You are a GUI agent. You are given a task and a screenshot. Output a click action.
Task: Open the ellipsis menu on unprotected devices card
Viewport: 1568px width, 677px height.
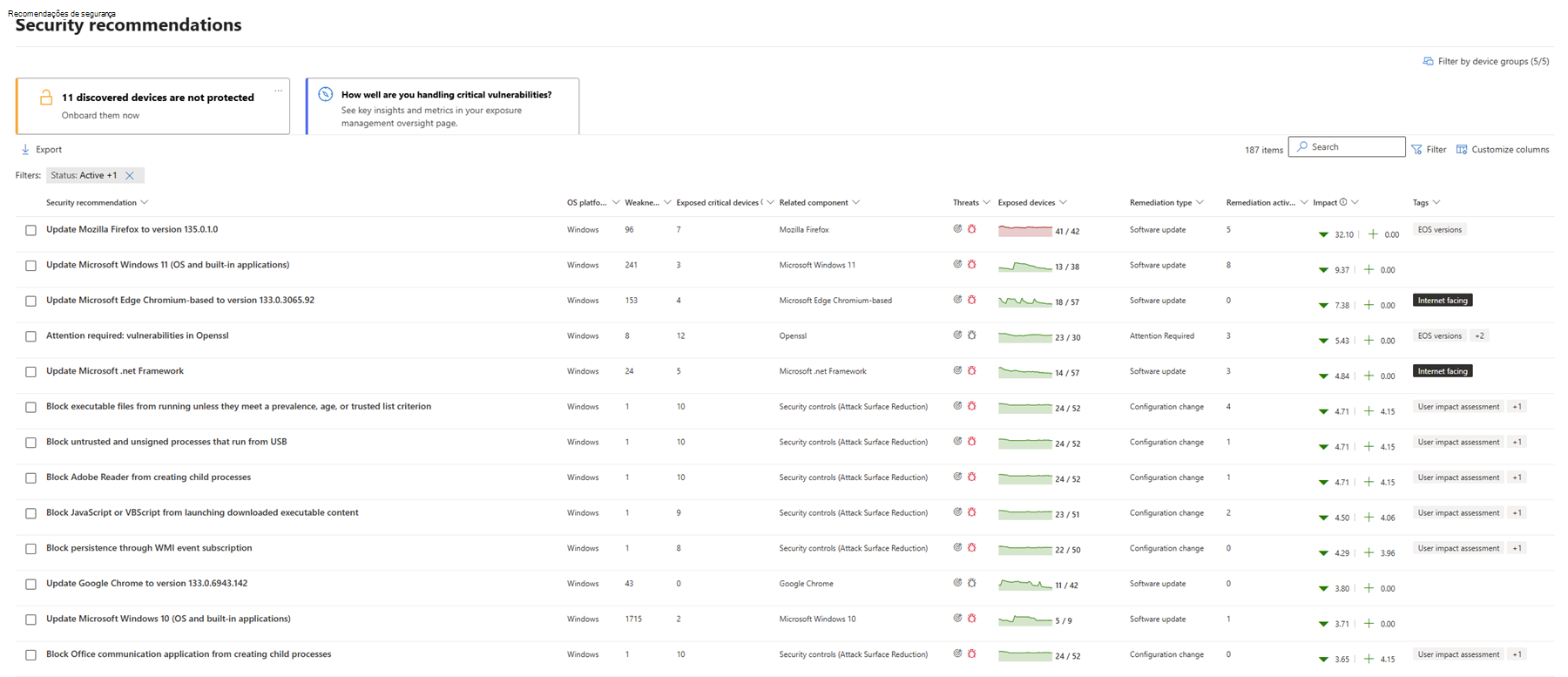[x=279, y=91]
